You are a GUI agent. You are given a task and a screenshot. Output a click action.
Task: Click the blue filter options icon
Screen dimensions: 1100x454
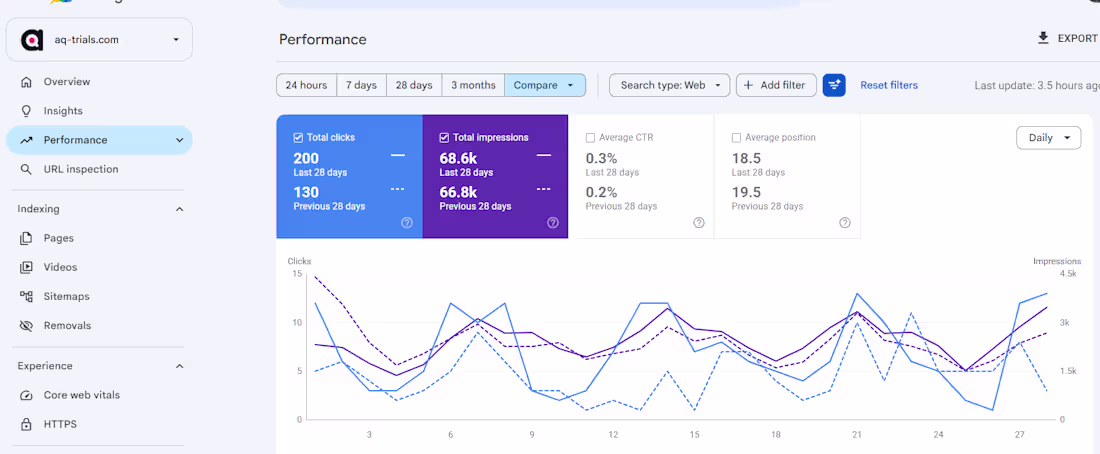(834, 85)
